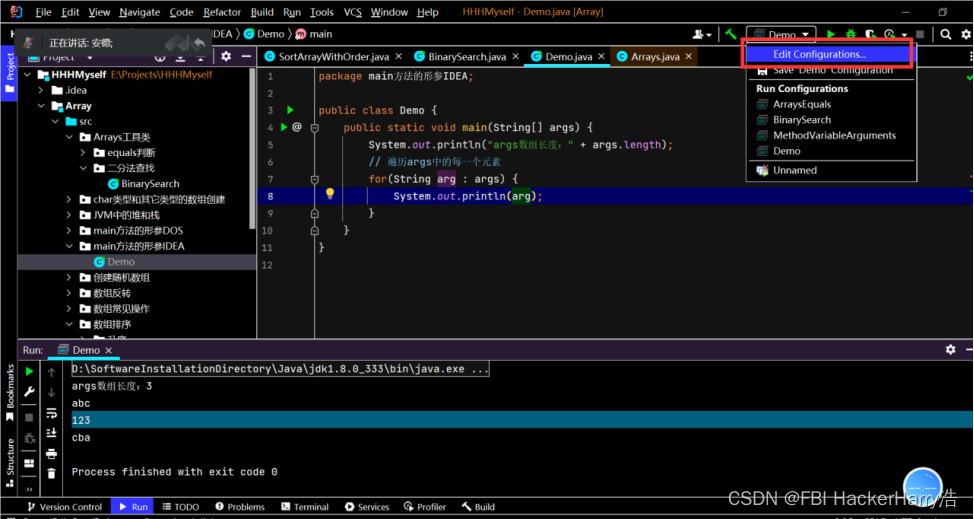The height and width of the screenshot is (519, 974).
Task: Switch to the SortArrayWithOrder.java tab
Action: tap(334, 57)
